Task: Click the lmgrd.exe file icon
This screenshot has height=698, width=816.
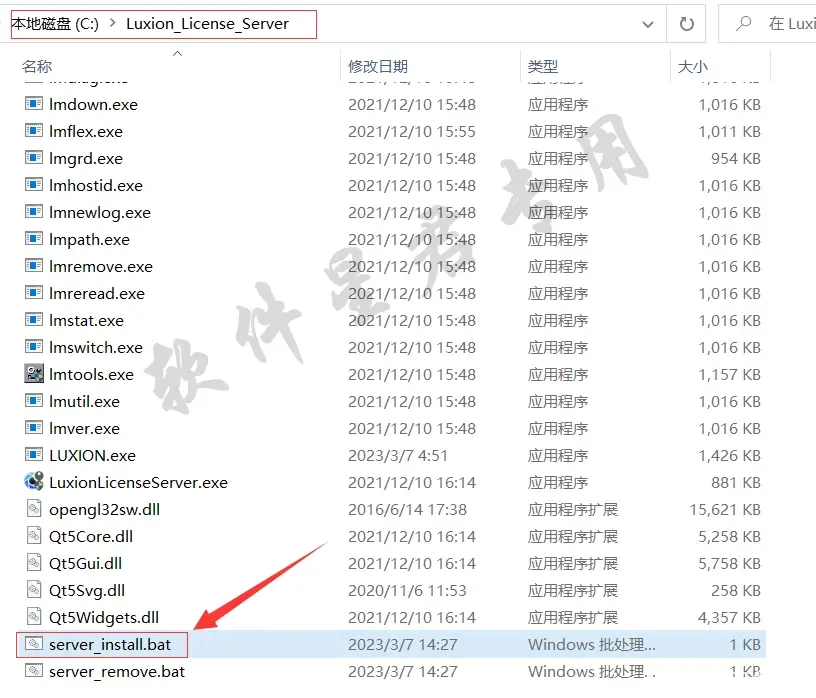Action: coord(34,158)
